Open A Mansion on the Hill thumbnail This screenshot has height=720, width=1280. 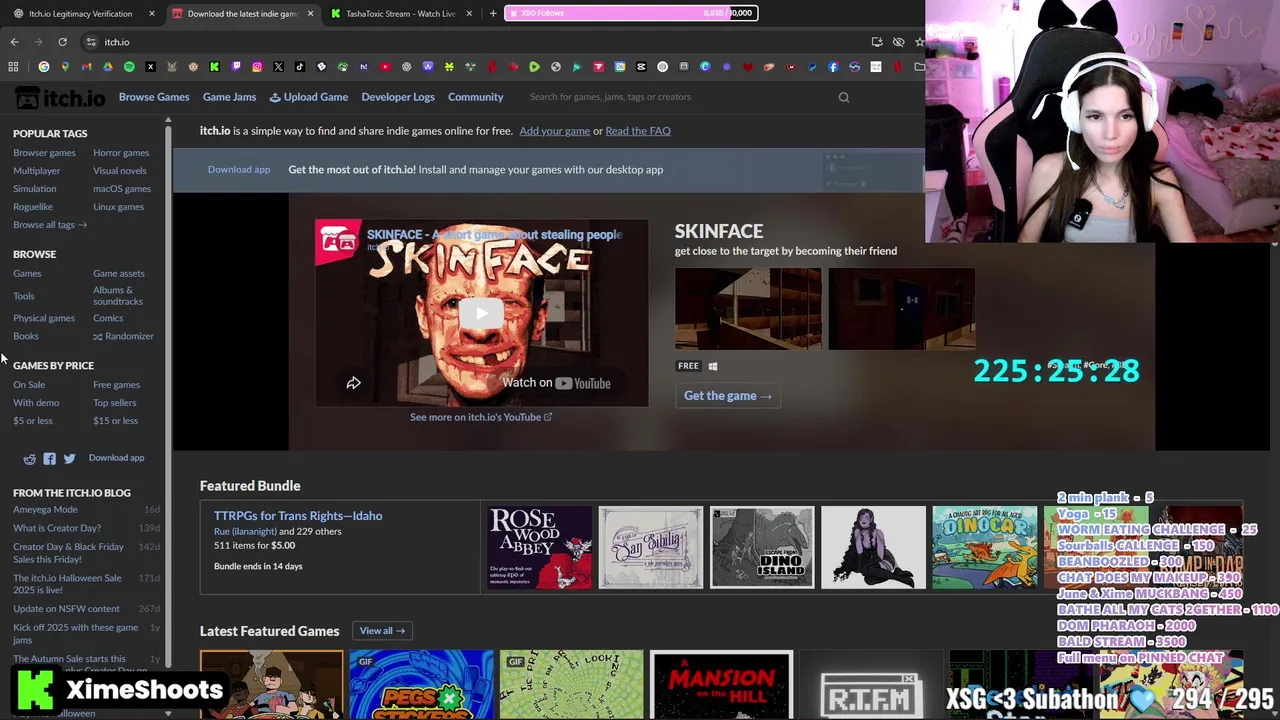(x=721, y=685)
